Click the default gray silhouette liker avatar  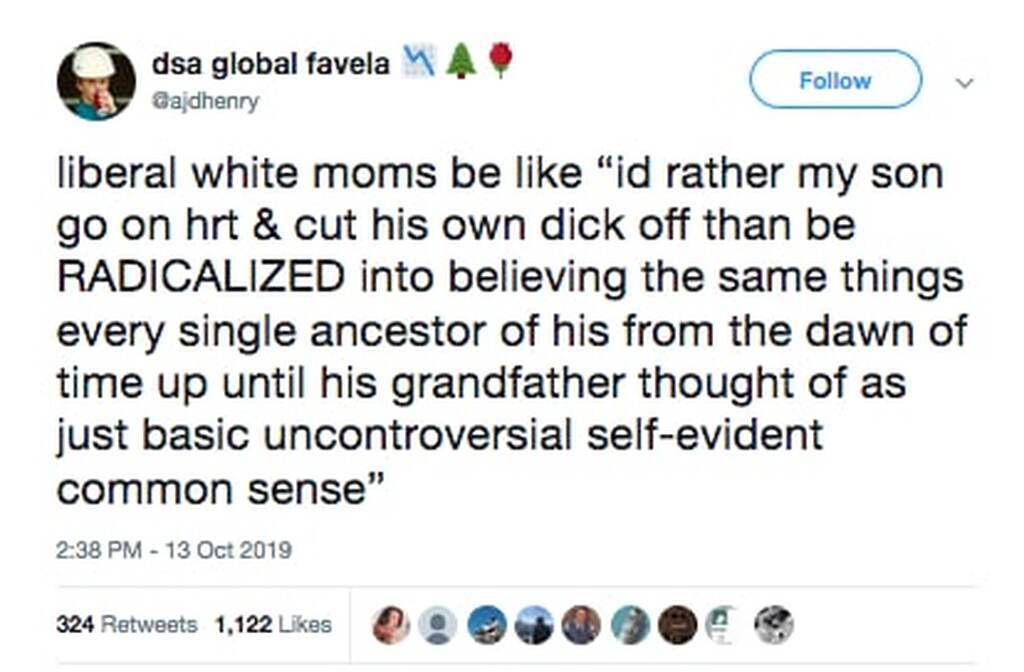[x=437, y=625]
